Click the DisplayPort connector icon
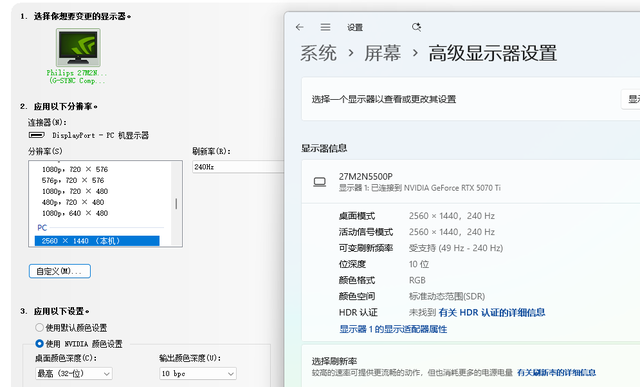This screenshot has width=640, height=387. [x=37, y=135]
